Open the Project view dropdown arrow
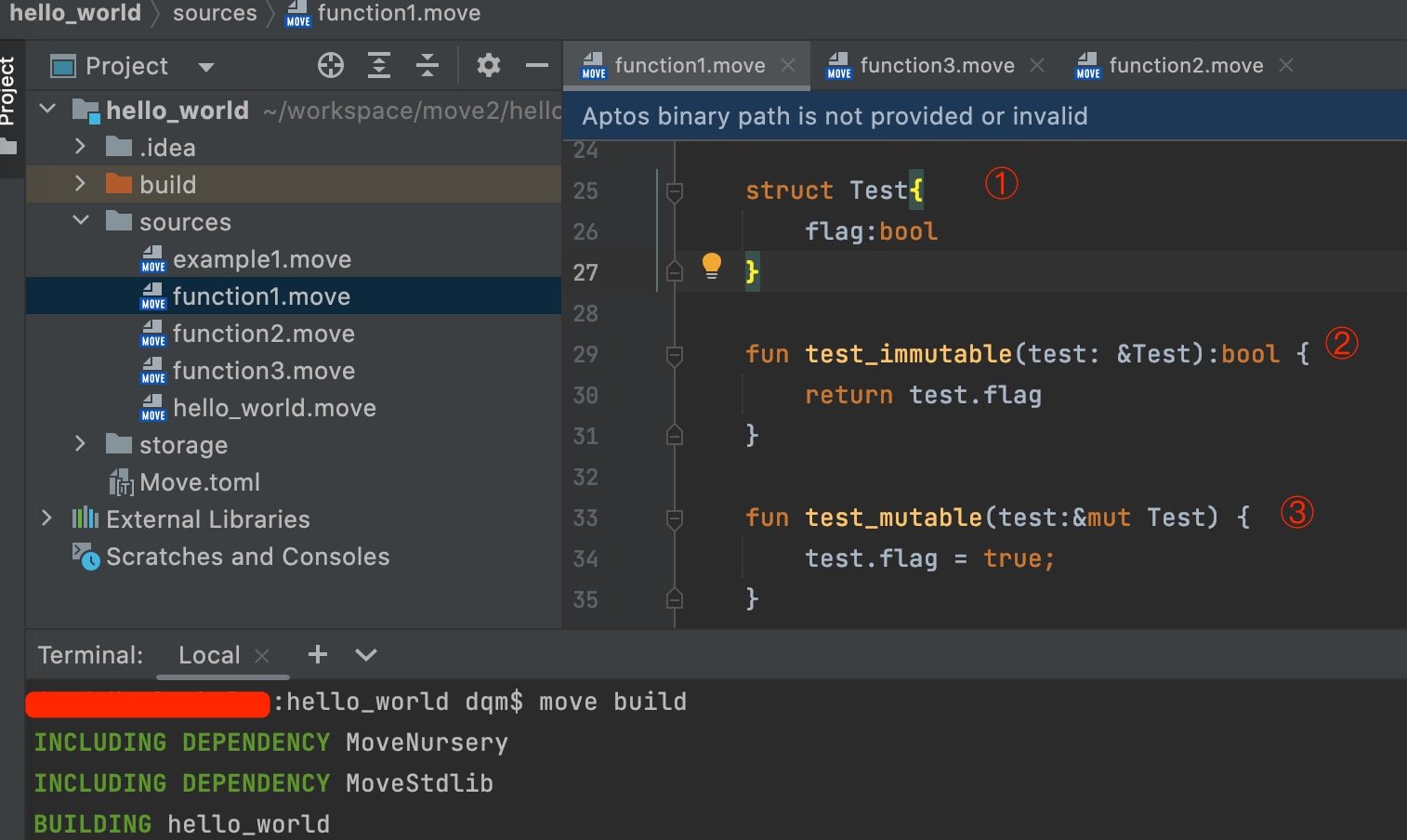This screenshot has height=840, width=1407. coord(206,66)
